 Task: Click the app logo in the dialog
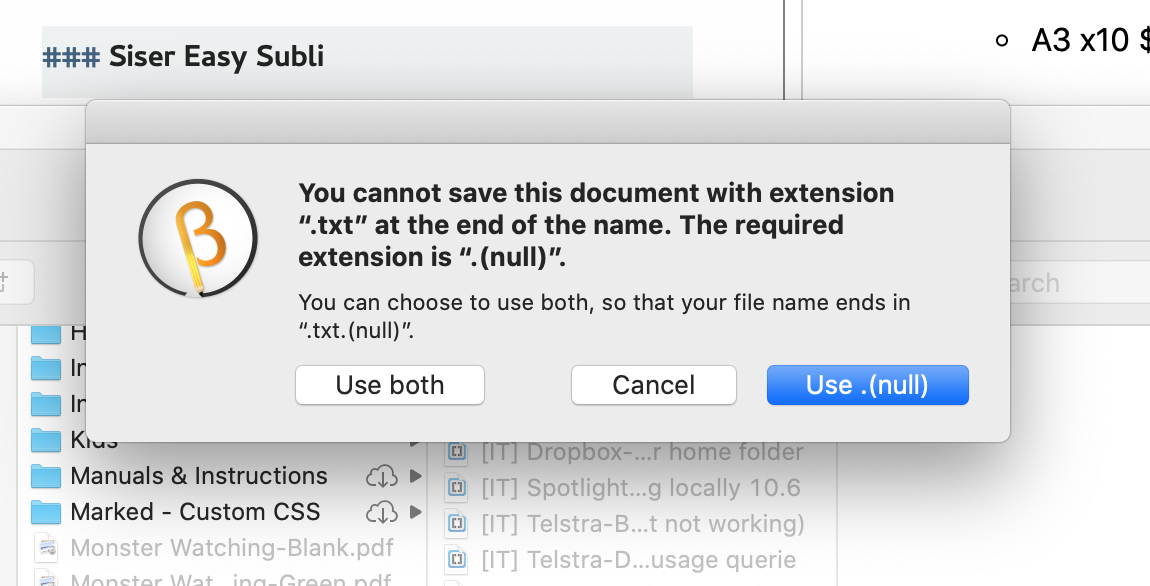tap(198, 239)
